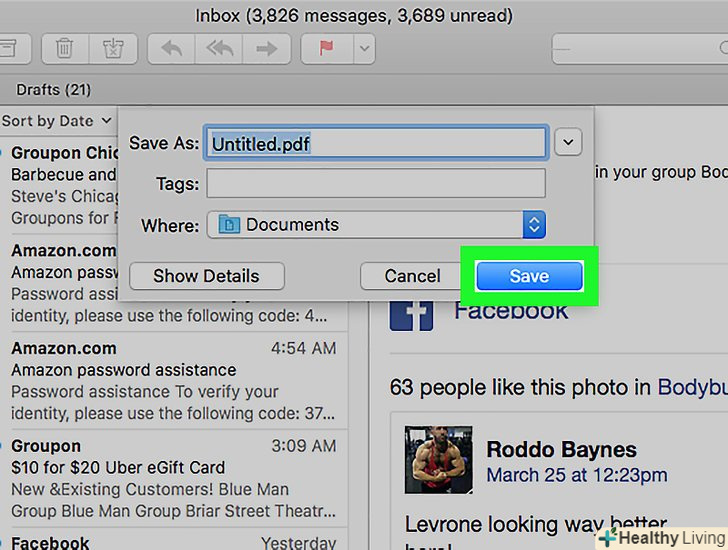Click the March 25 at 12:23pm timestamp link
The width and height of the screenshot is (728, 550).
[577, 475]
